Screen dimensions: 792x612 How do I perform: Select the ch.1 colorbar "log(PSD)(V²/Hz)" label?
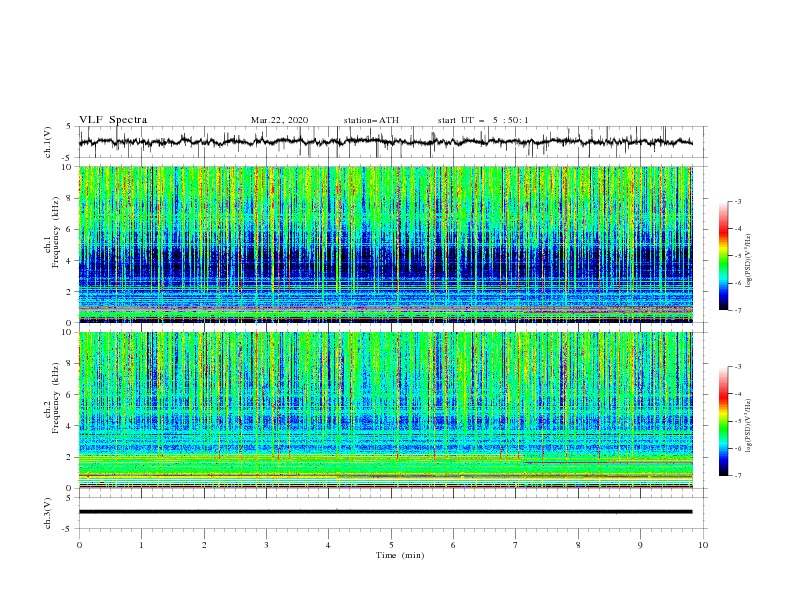pos(748,261)
